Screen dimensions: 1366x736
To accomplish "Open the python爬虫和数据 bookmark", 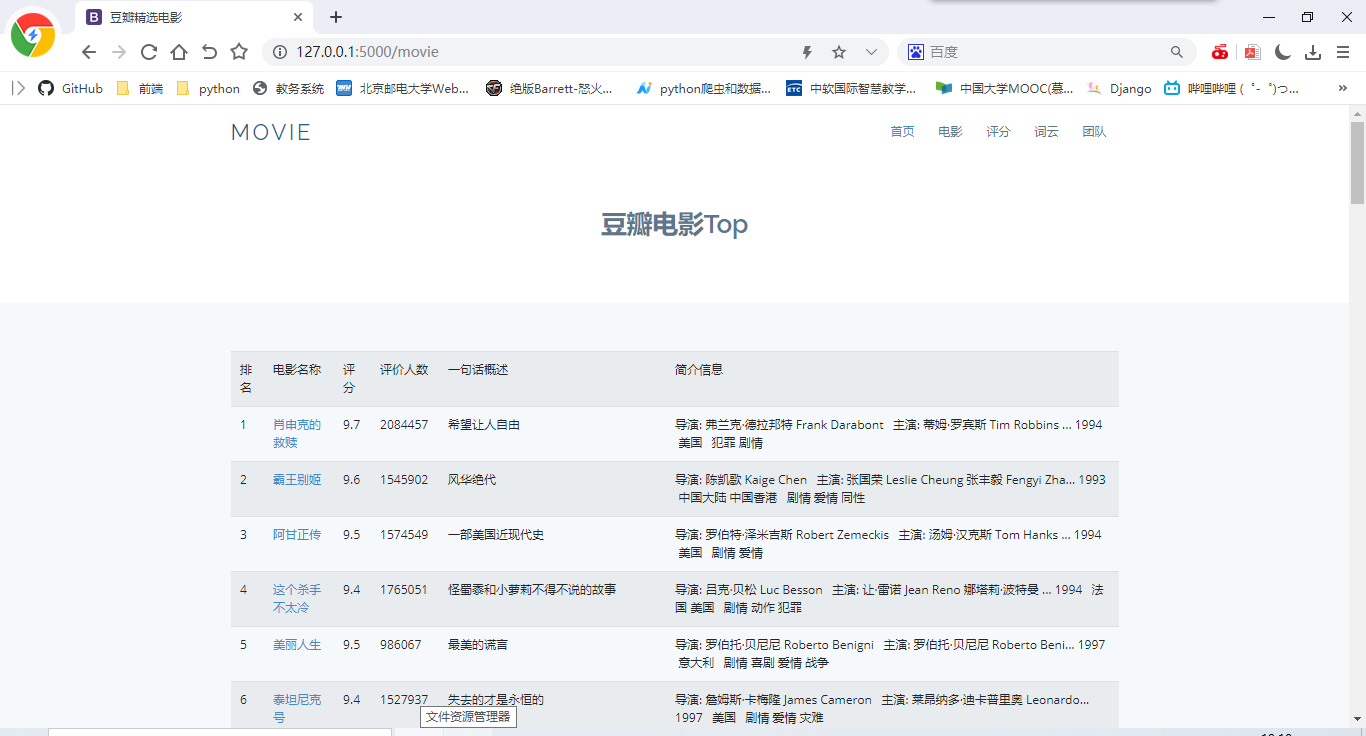I will click(x=704, y=88).
